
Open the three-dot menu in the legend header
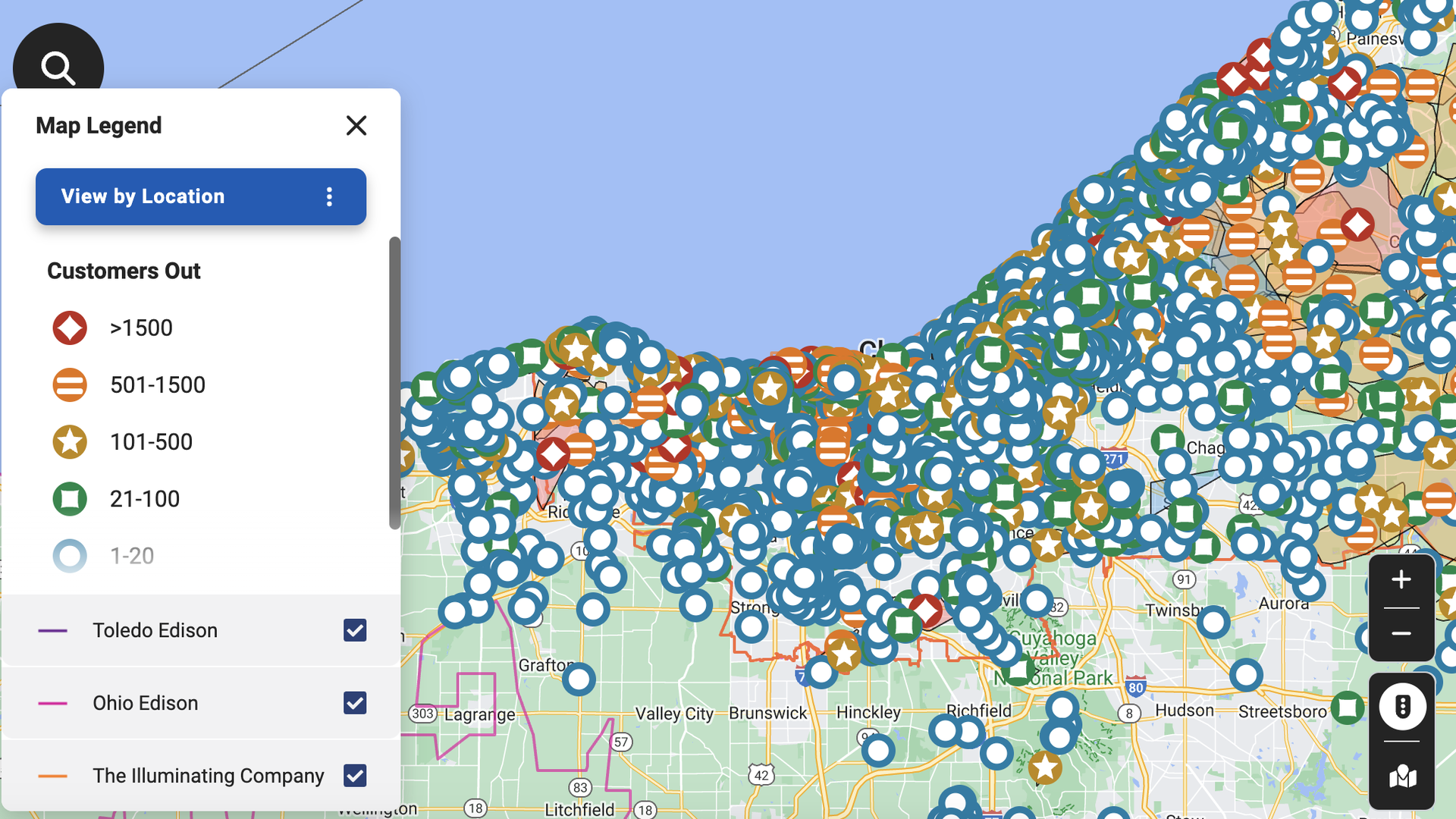pyautogui.click(x=330, y=196)
